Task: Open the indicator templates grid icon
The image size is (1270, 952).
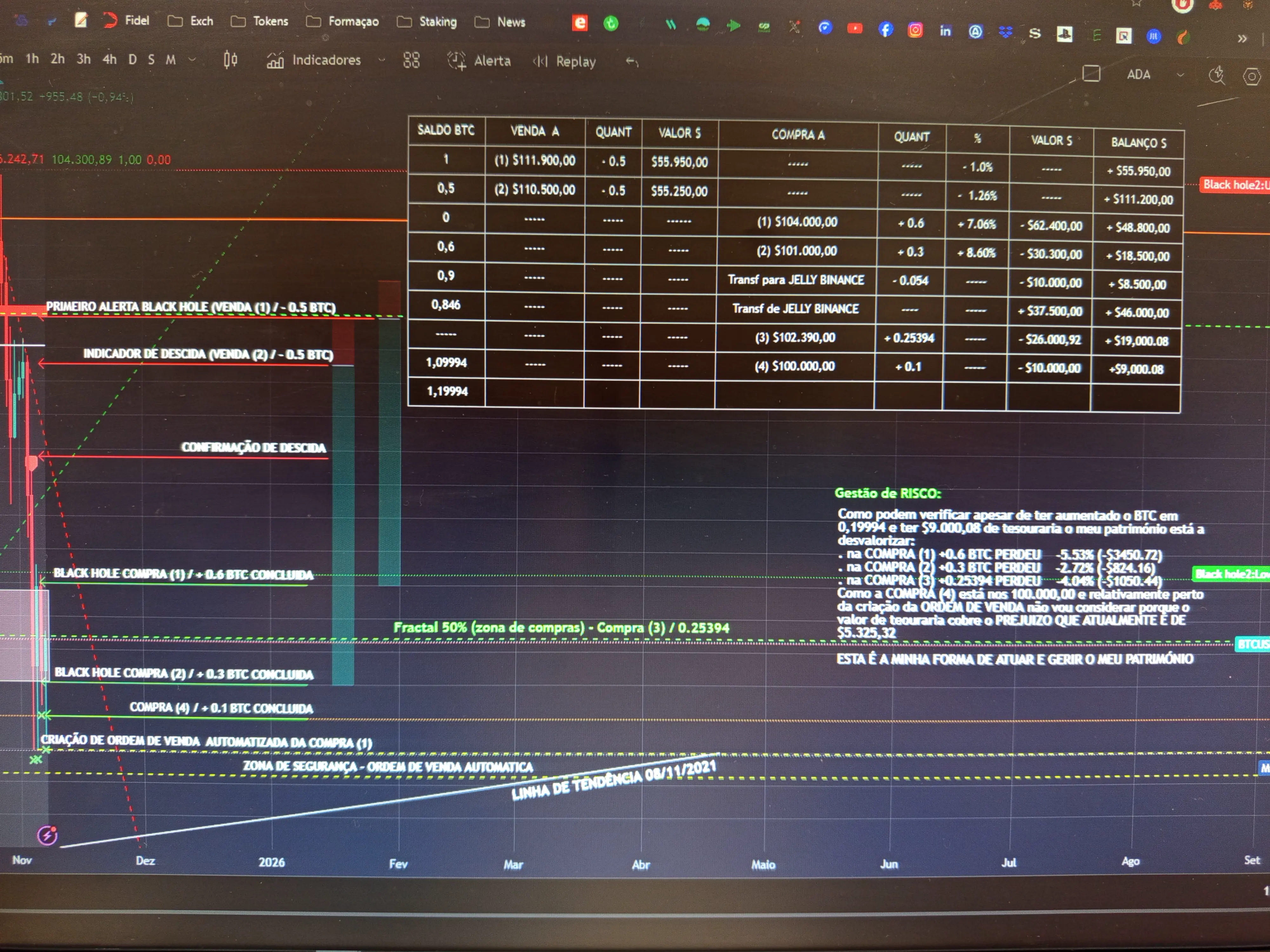Action: pos(411,60)
